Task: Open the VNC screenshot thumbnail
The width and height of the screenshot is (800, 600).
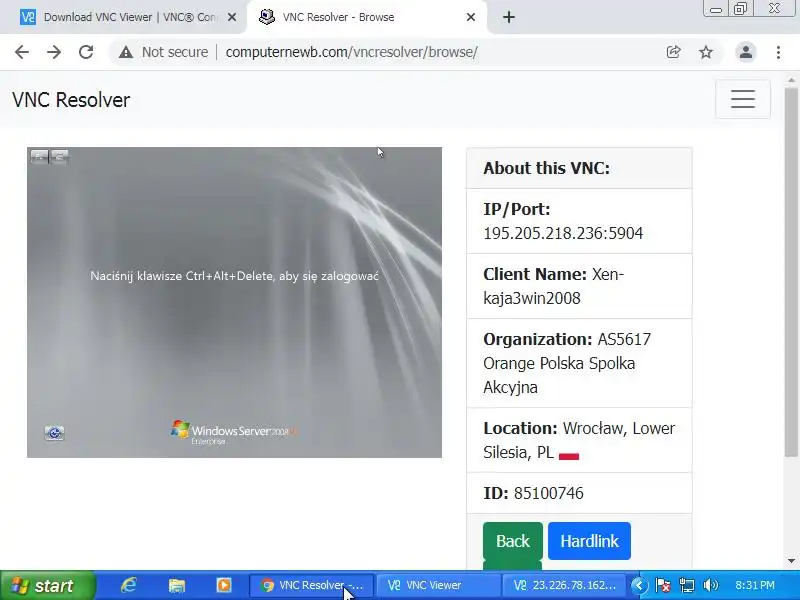Action: [x=234, y=303]
